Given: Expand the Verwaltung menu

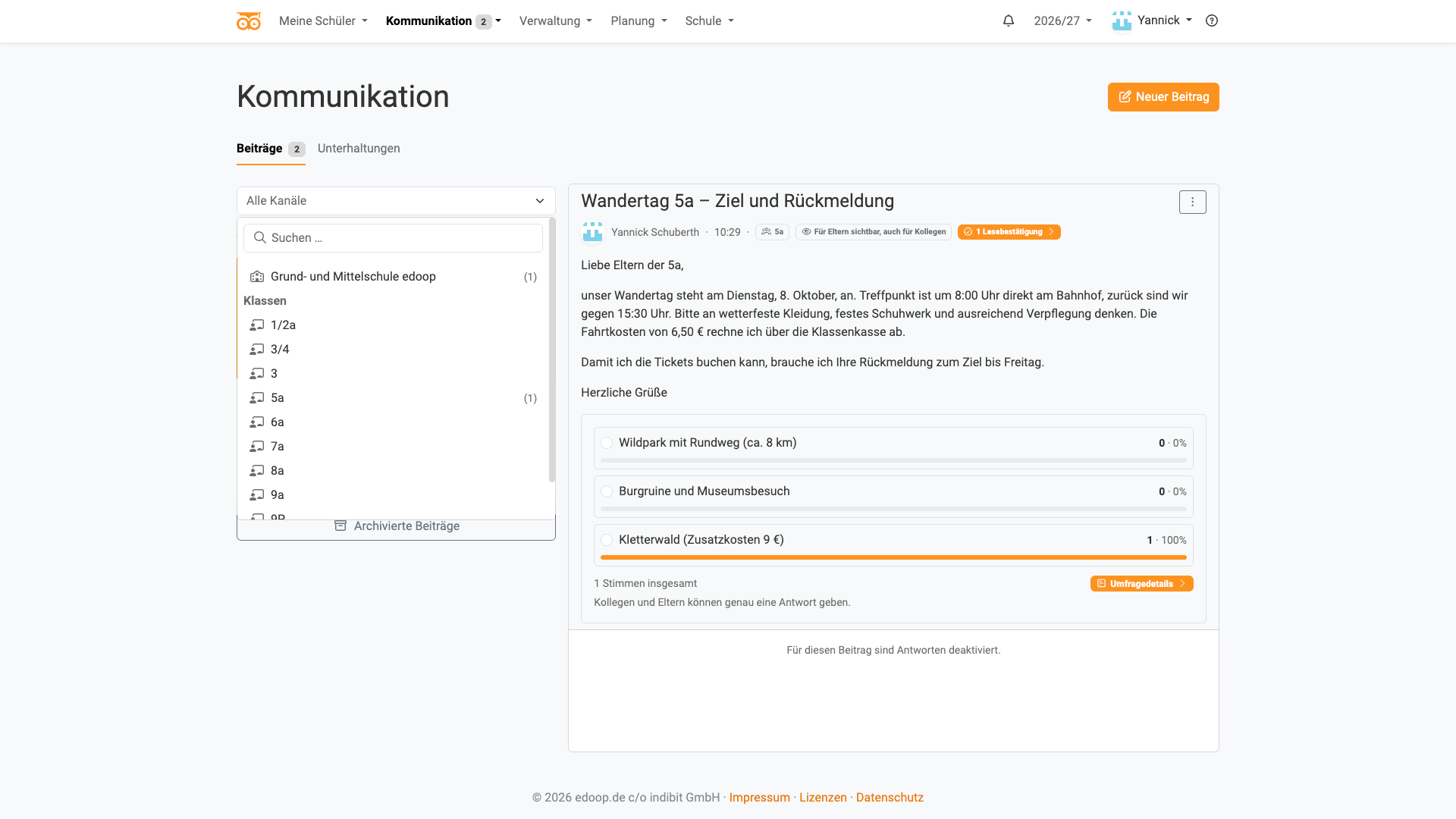Looking at the screenshot, I should (x=556, y=21).
